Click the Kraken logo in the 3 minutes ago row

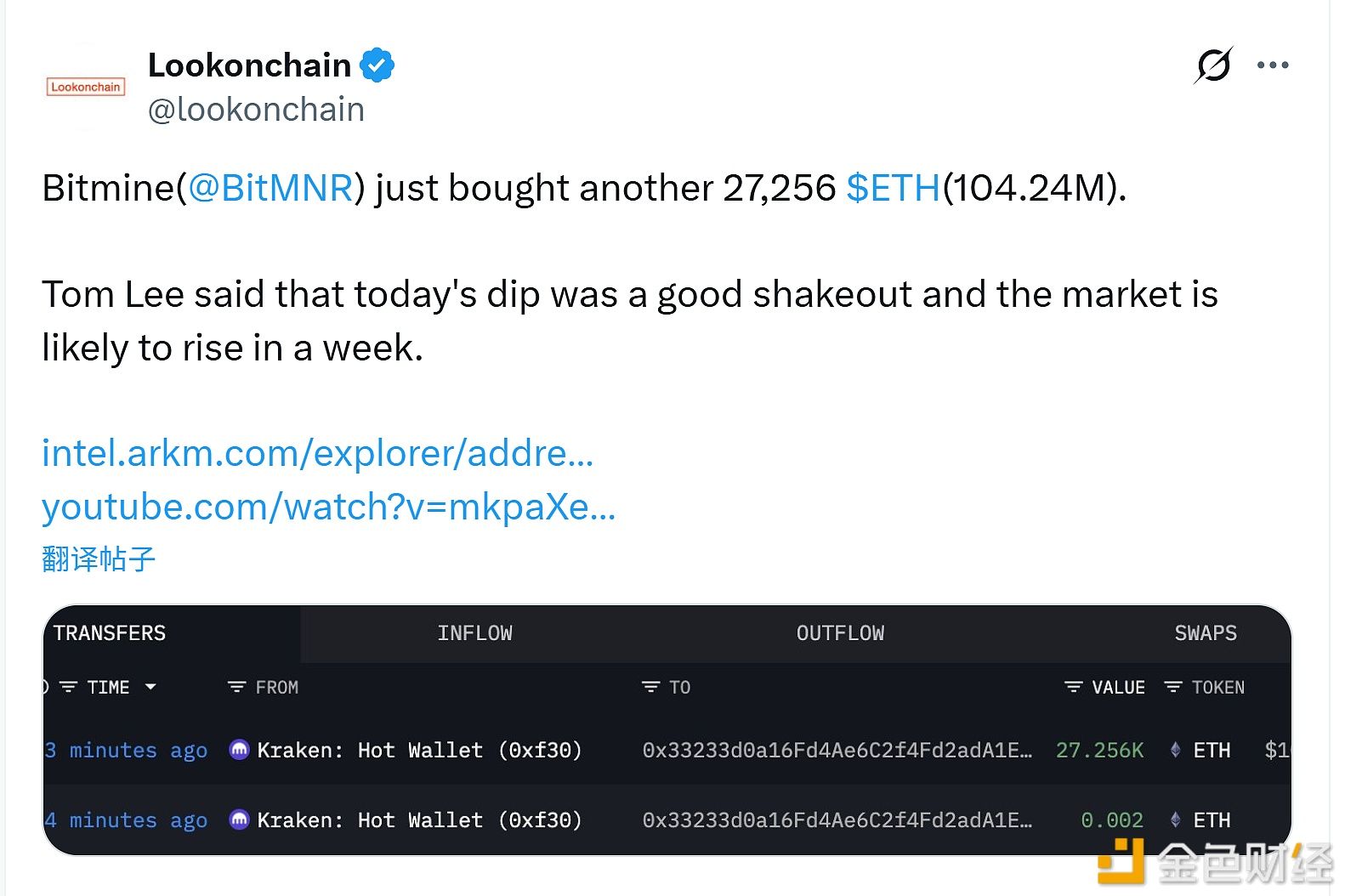[240, 750]
